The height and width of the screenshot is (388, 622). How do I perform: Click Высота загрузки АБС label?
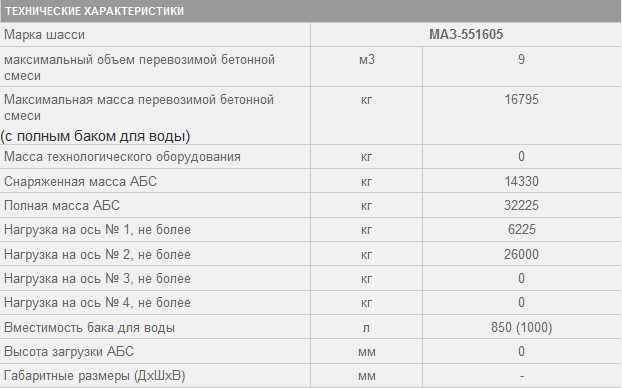click(69, 352)
